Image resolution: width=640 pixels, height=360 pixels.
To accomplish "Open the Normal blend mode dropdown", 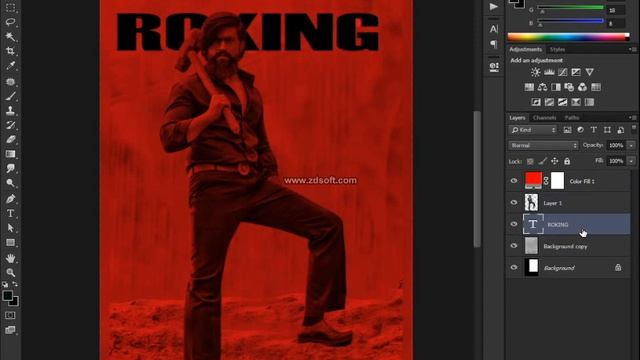I will tap(543, 145).
